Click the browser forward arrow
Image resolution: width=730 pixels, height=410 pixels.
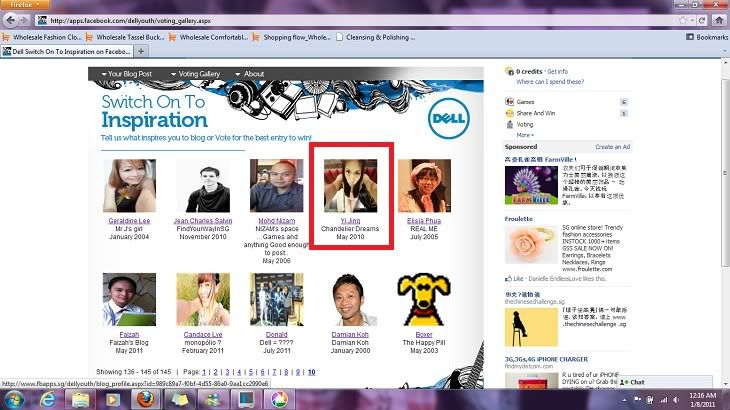[24, 20]
